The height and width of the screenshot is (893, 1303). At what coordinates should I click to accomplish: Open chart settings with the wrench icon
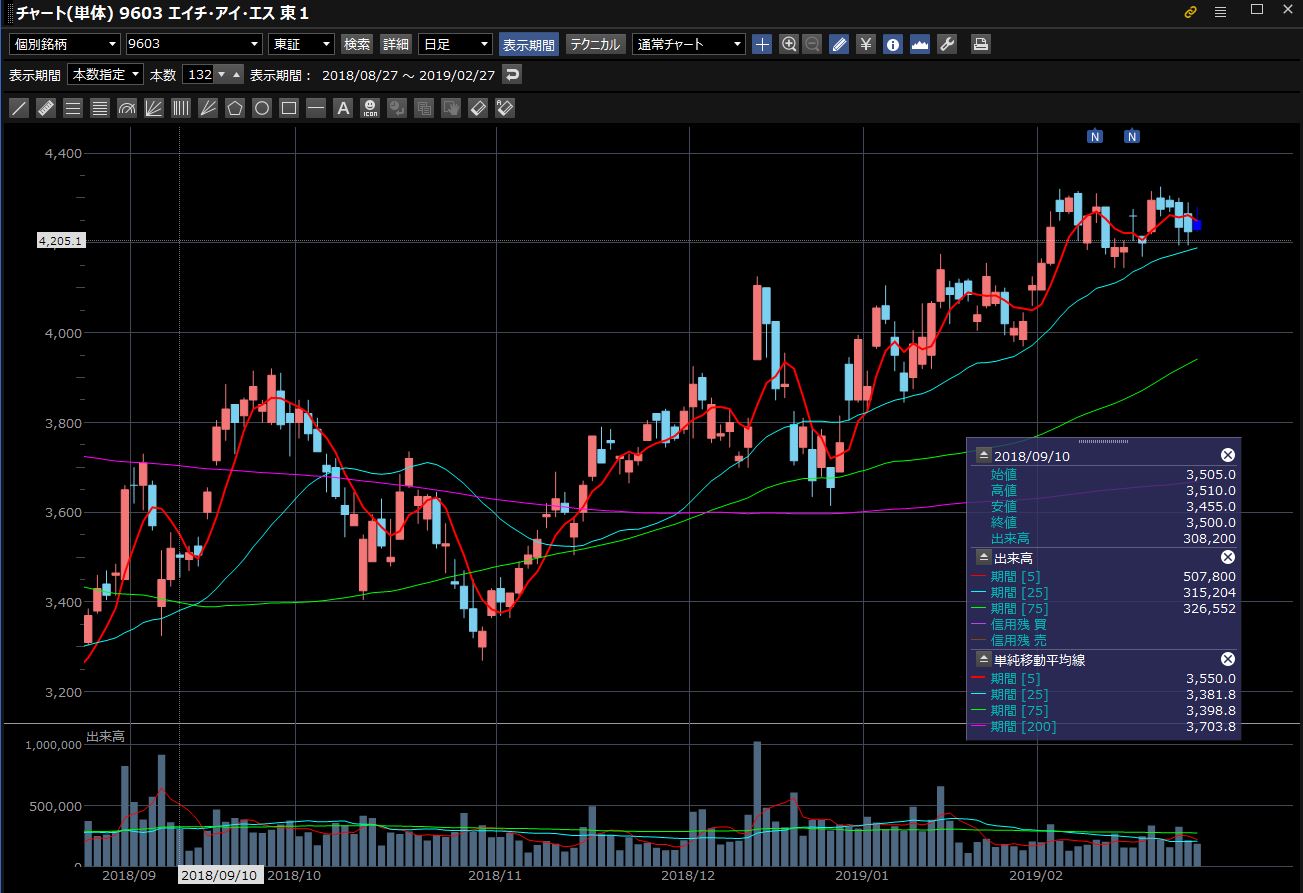pos(947,44)
